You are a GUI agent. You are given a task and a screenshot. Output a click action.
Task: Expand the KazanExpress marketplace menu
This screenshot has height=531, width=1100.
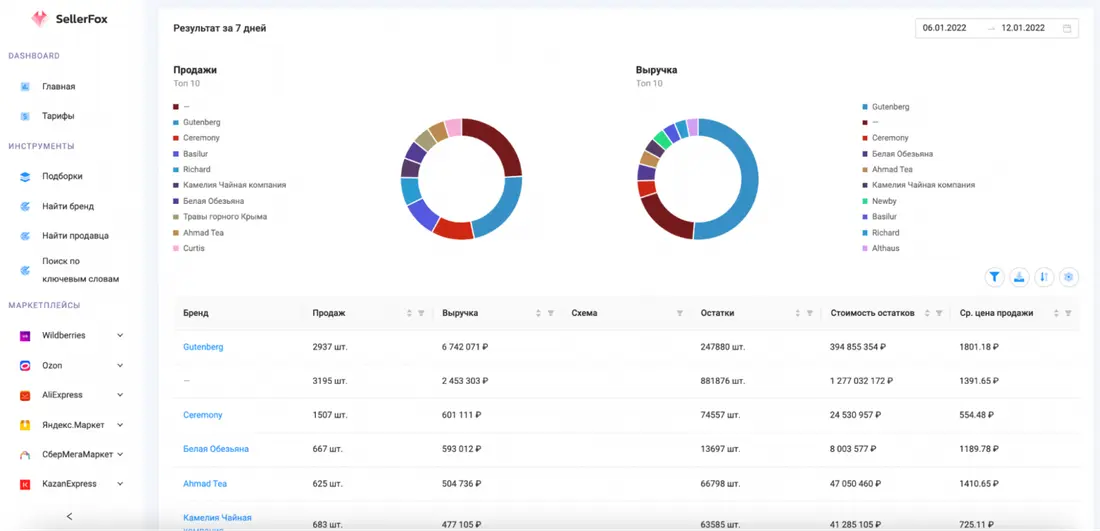(70, 484)
